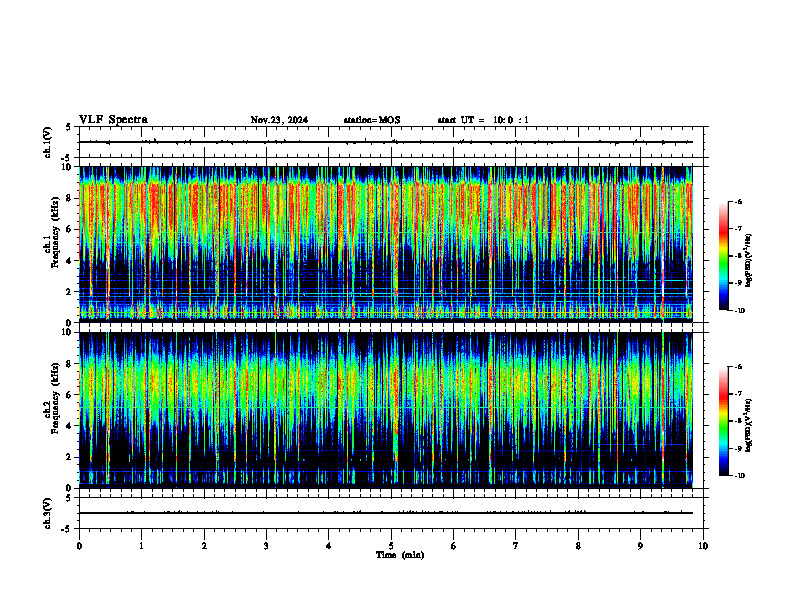Click the "8" kHz tick on ch.1 frequency axis

[x=70, y=198]
